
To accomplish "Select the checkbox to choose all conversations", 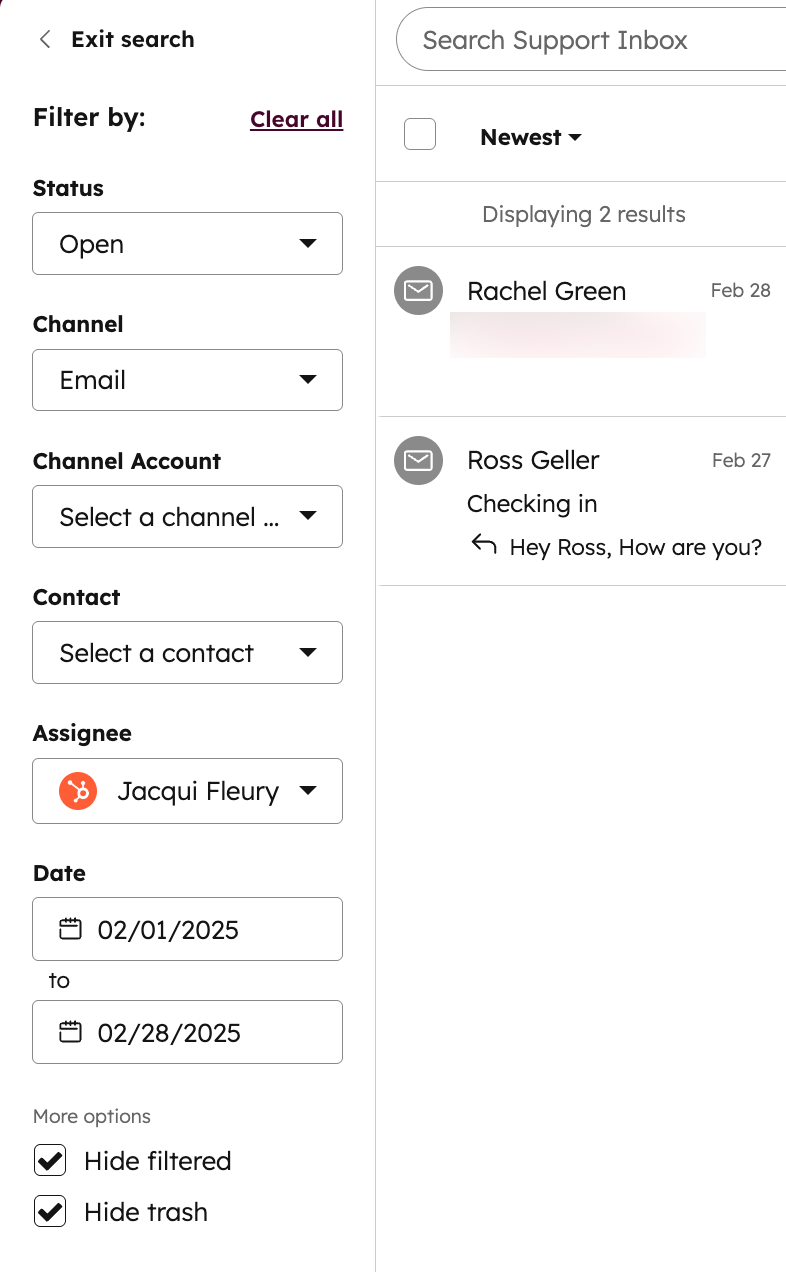I will point(420,134).
